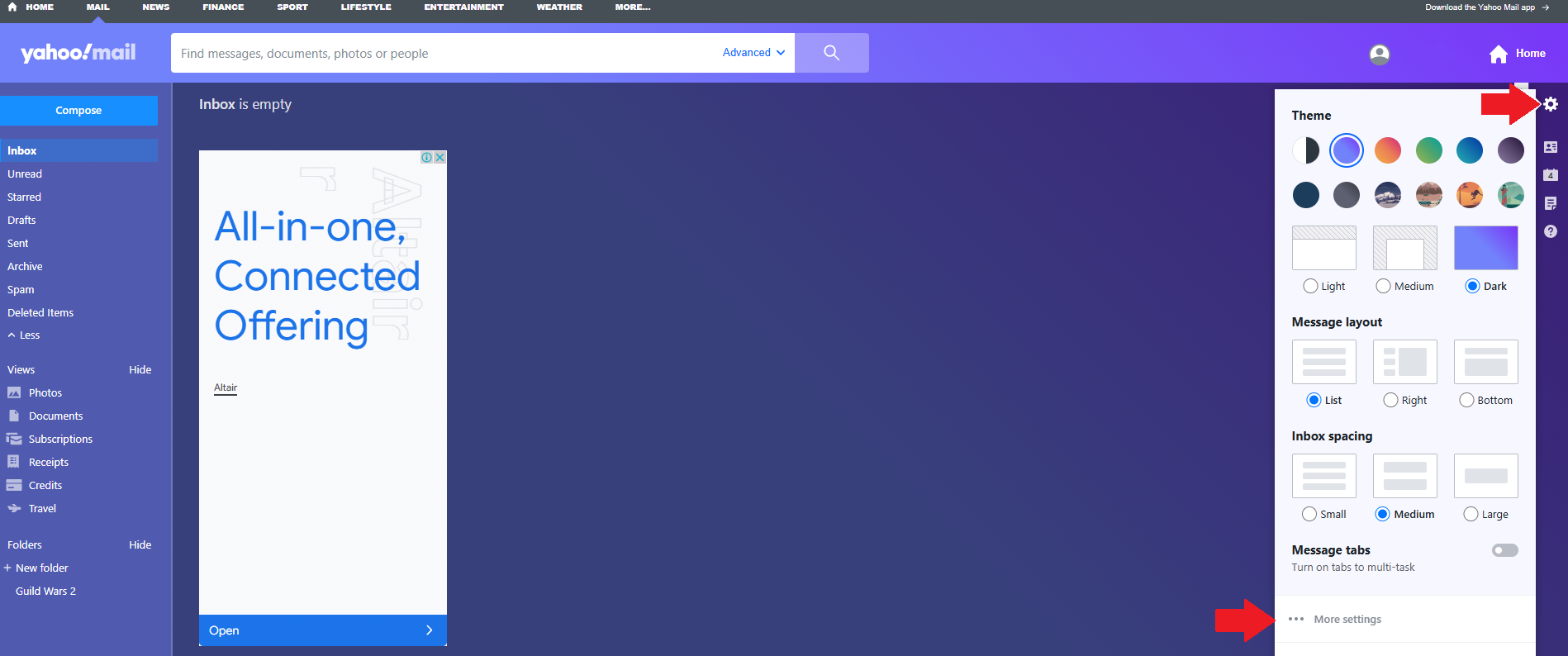The width and height of the screenshot is (1568, 656).
Task: Pick the green theme color swatch
Action: (1428, 150)
